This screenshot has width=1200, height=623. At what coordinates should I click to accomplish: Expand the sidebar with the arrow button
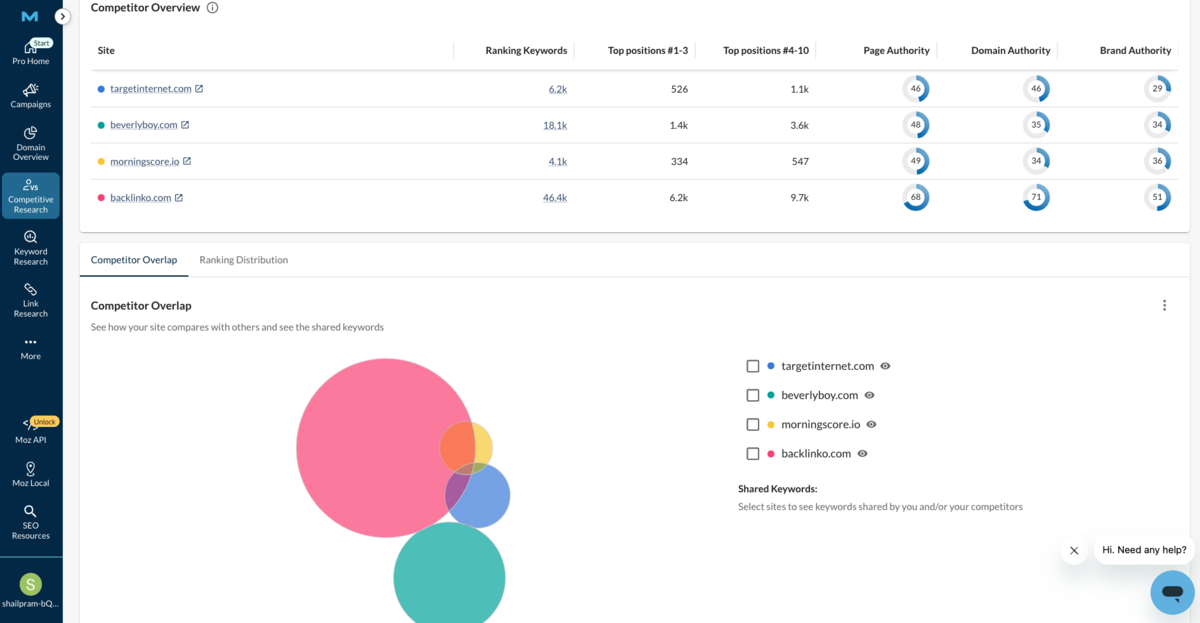(x=63, y=16)
